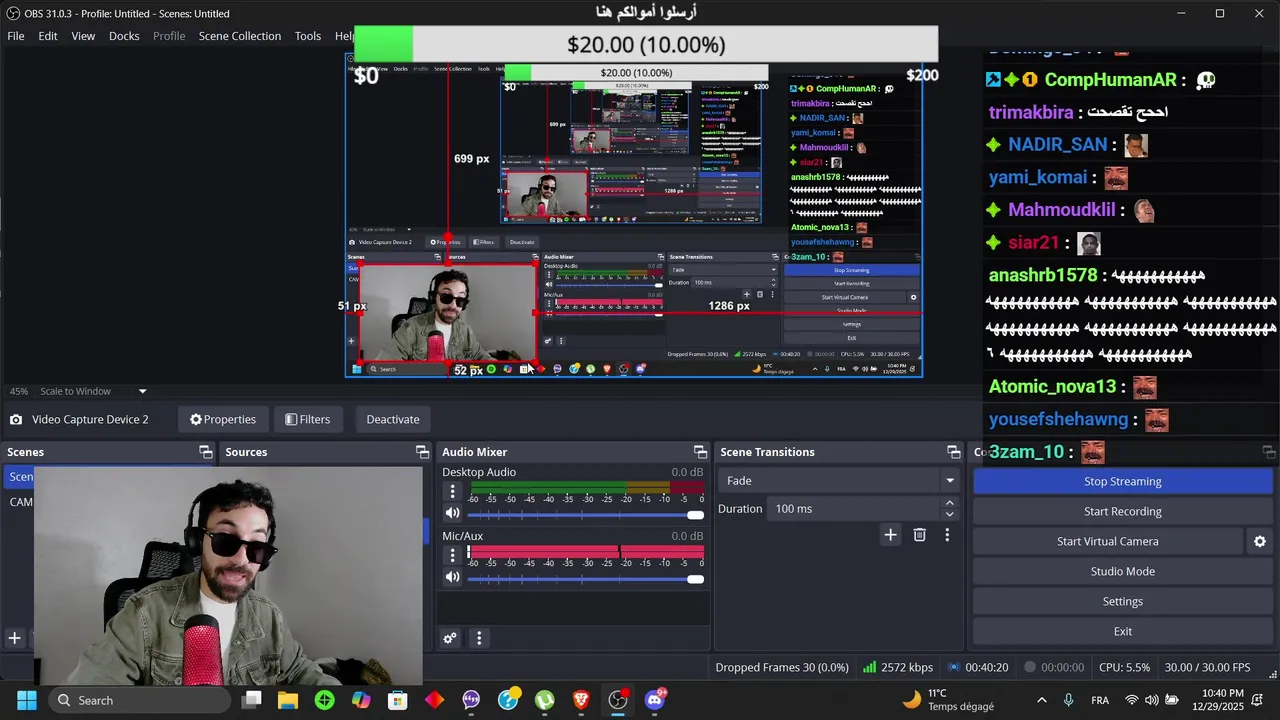Open the View menu
The width and height of the screenshot is (1280, 720).
[x=83, y=36]
